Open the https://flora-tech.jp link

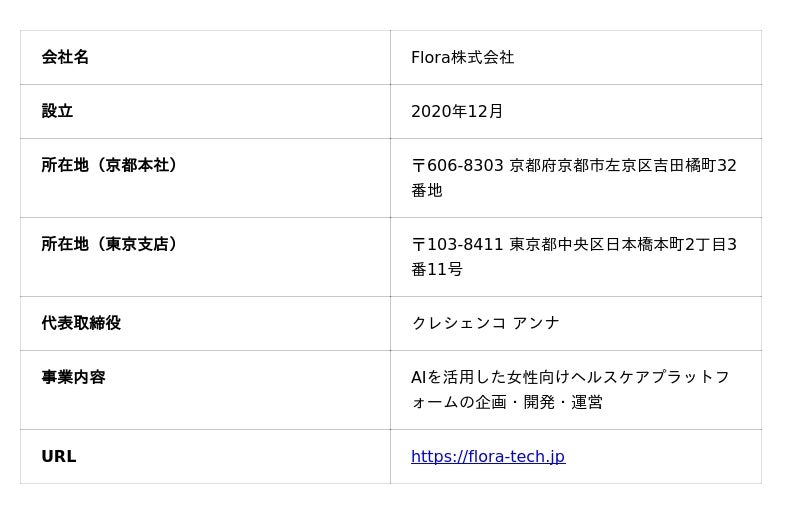click(x=487, y=457)
